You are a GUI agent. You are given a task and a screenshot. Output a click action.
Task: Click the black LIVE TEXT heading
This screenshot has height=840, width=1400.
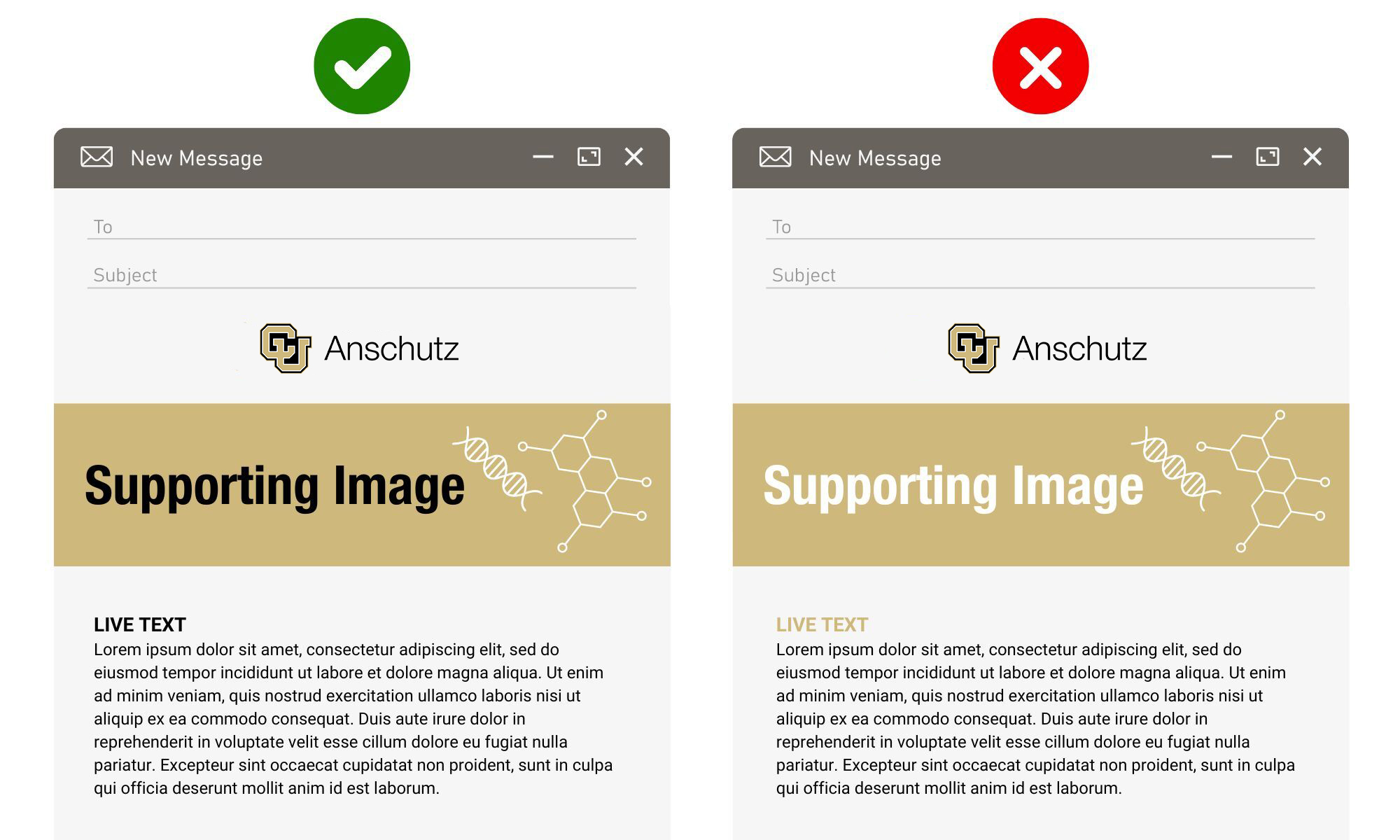pos(140,624)
